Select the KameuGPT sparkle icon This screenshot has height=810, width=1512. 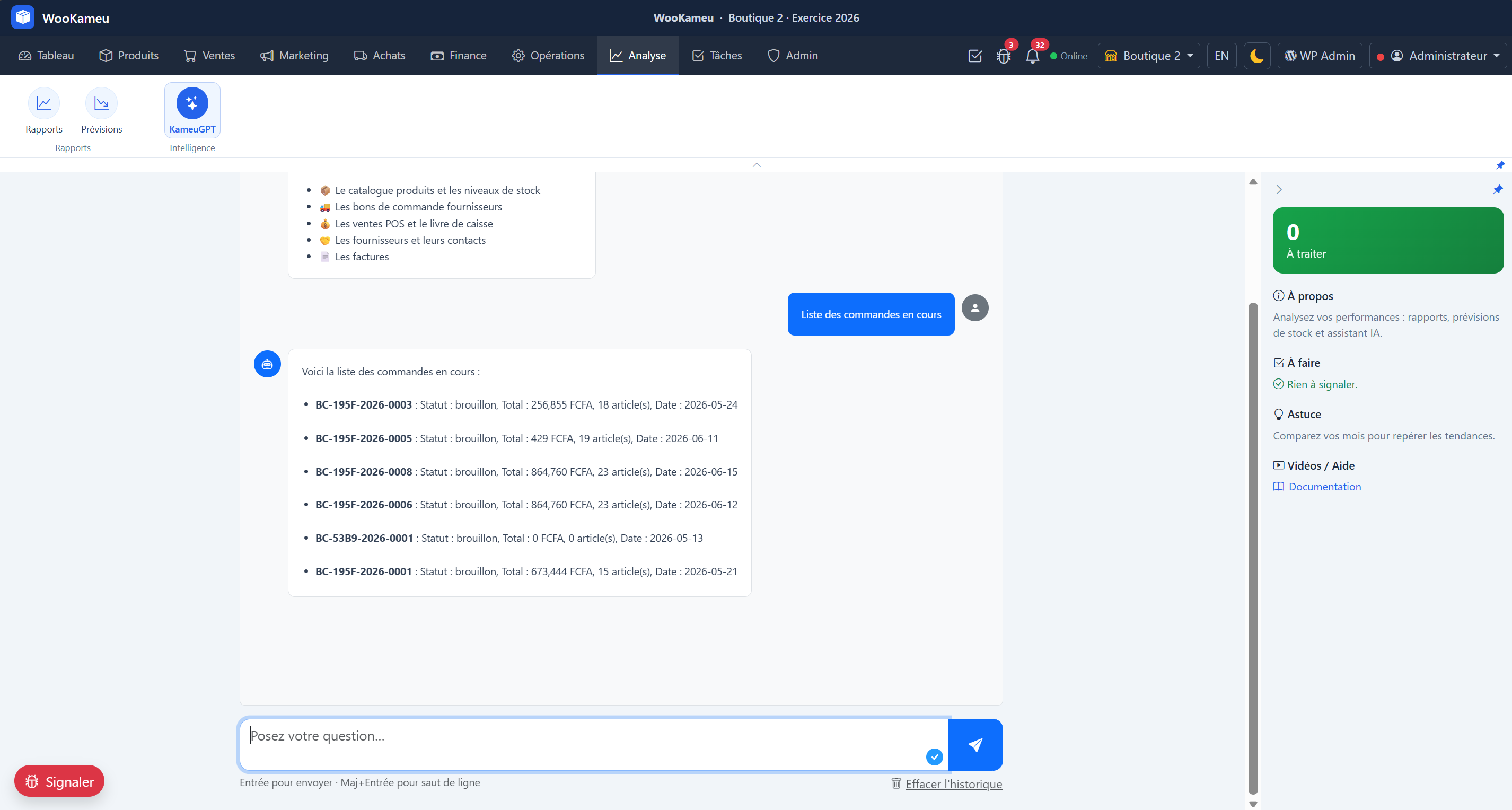192,103
